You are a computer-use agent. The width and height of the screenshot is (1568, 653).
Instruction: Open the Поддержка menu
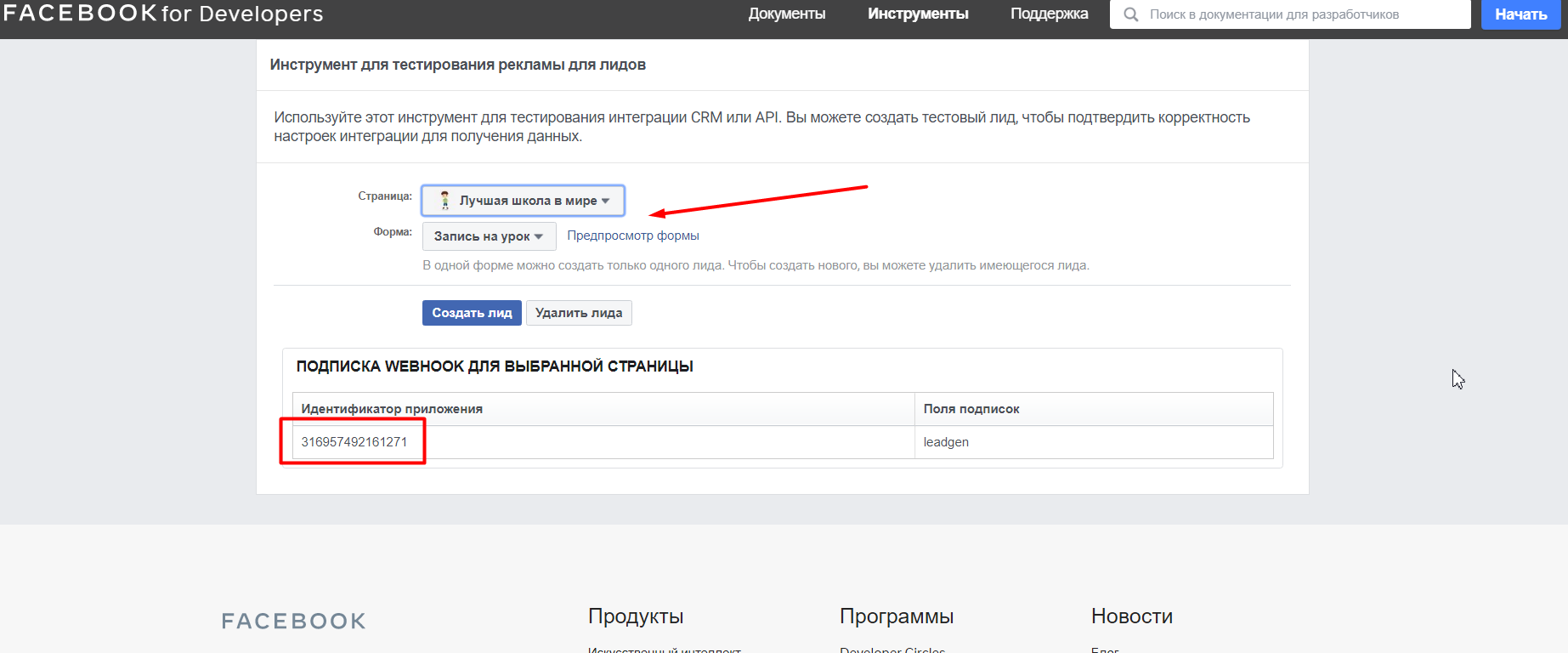[1049, 14]
